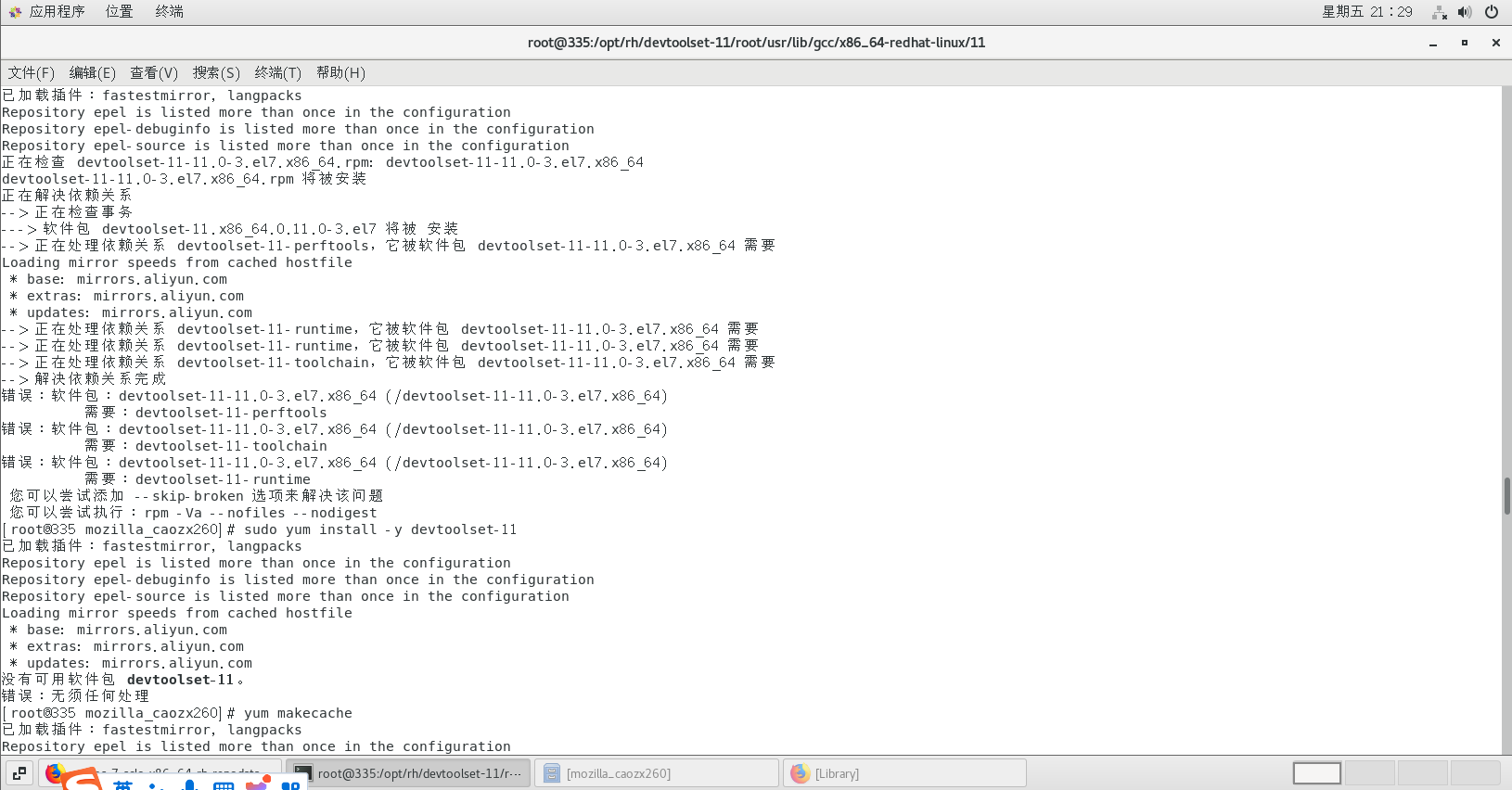Open the volume speaker icon
Viewport: 1512px width, 790px height.
click(x=1465, y=12)
